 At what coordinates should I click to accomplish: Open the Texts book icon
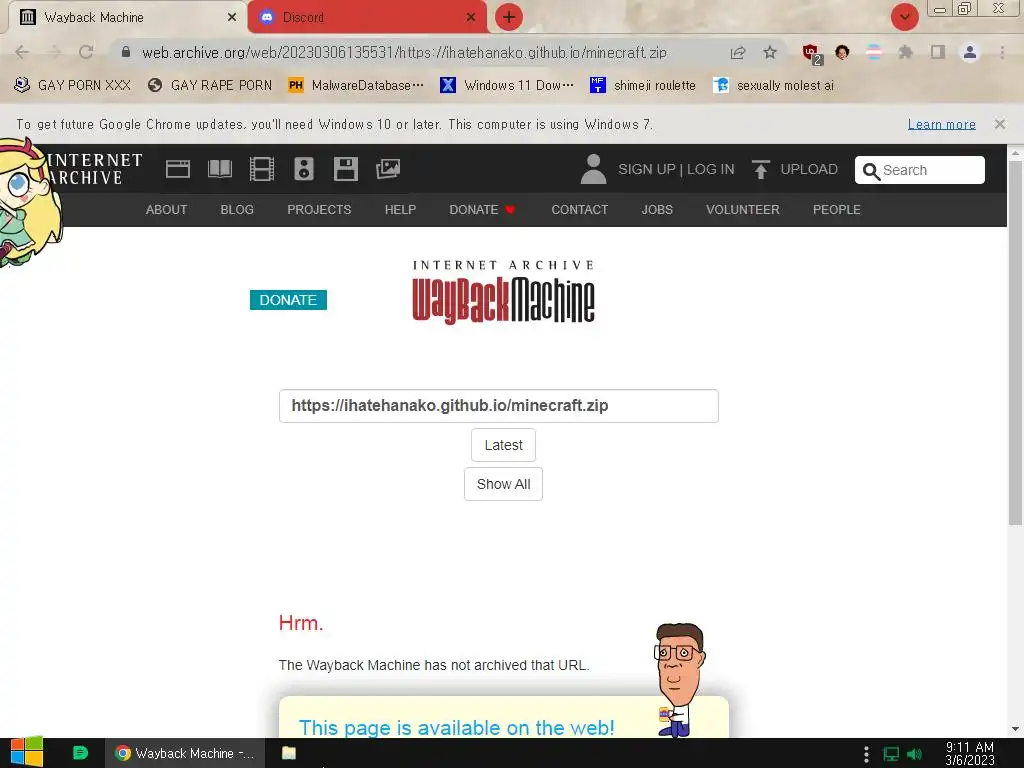(x=219, y=169)
